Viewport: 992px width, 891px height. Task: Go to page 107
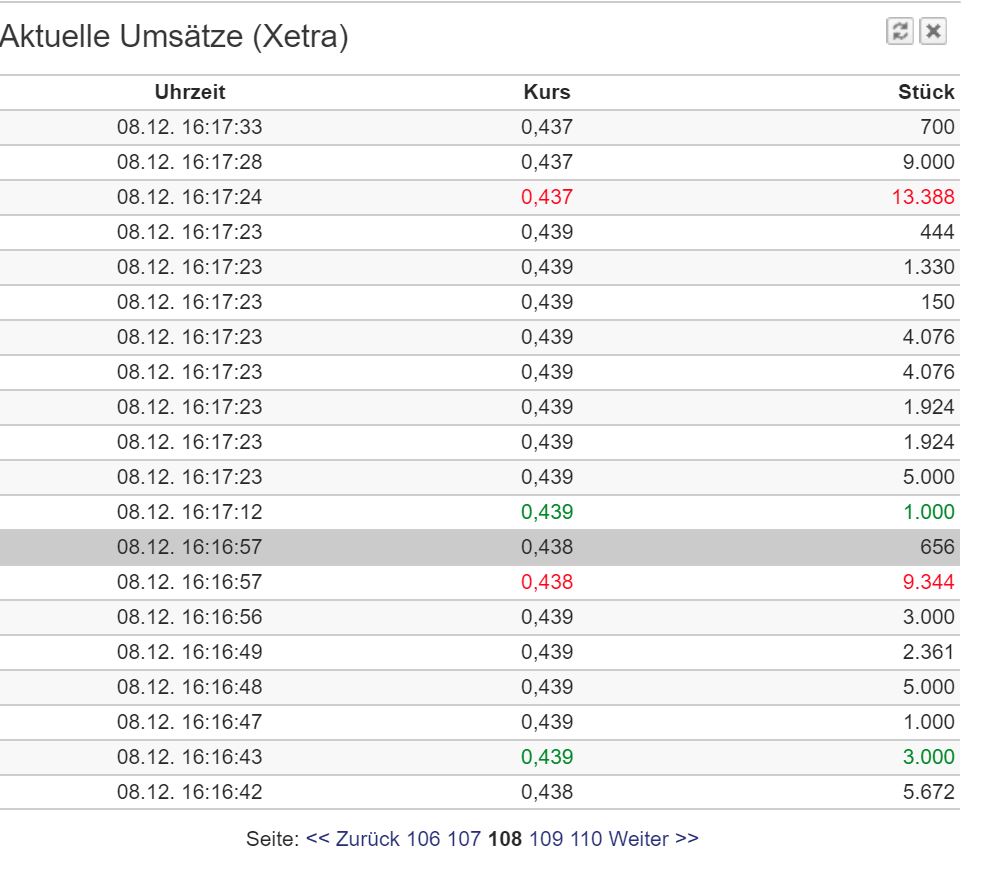click(x=464, y=838)
